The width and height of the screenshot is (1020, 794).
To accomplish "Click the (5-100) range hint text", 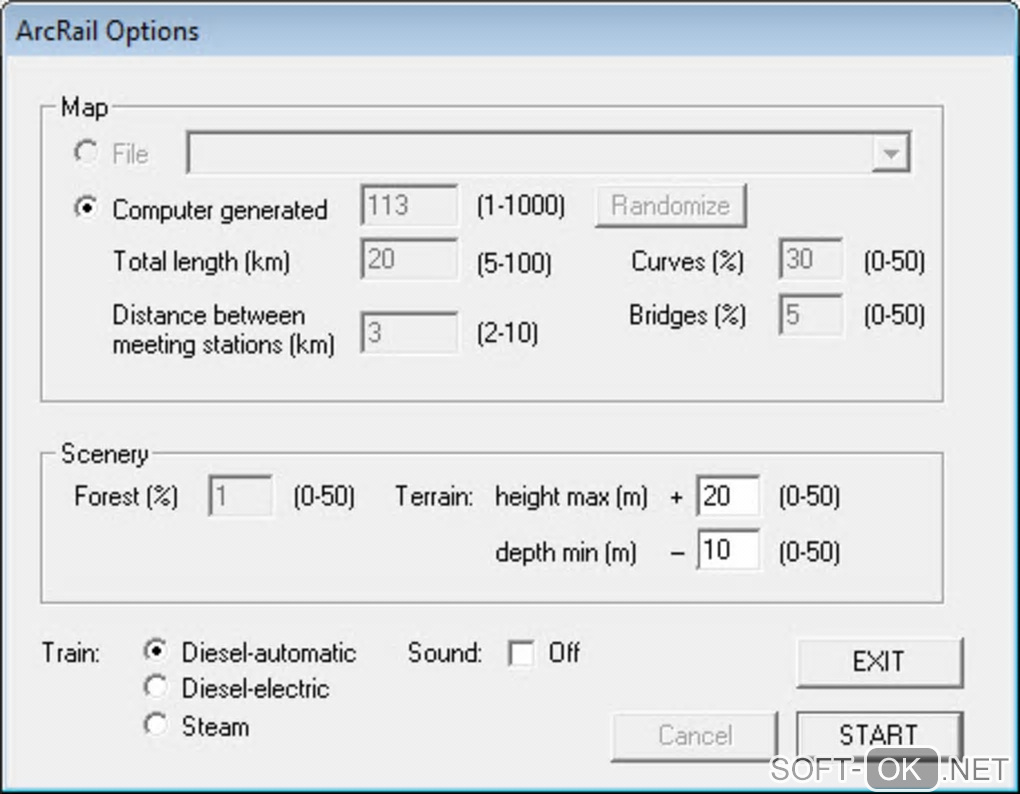I will pos(515,263).
